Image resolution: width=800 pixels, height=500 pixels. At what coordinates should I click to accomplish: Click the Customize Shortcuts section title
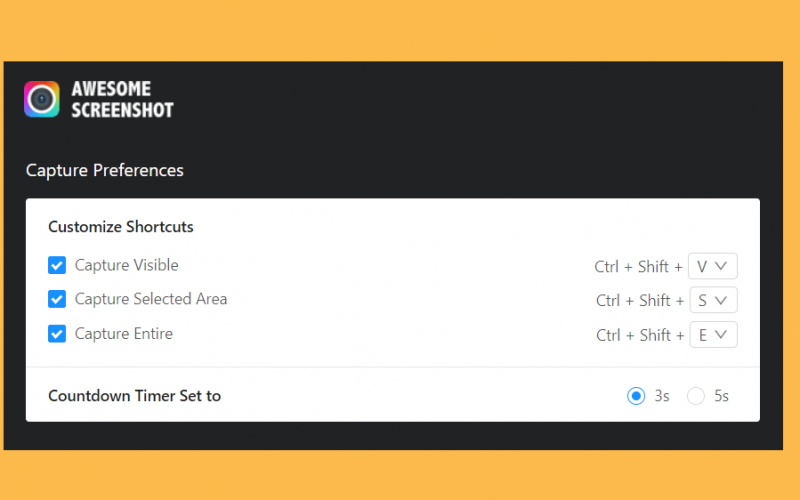(x=121, y=227)
